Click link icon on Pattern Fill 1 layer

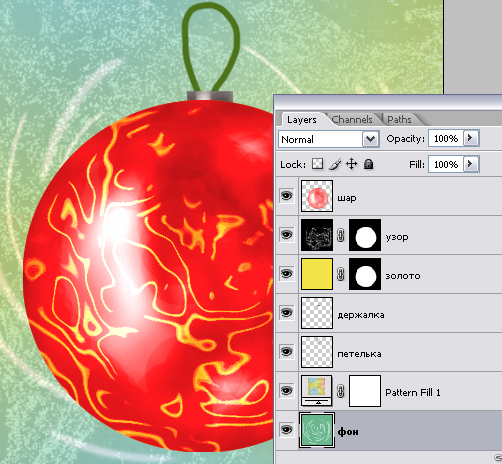[340, 391]
